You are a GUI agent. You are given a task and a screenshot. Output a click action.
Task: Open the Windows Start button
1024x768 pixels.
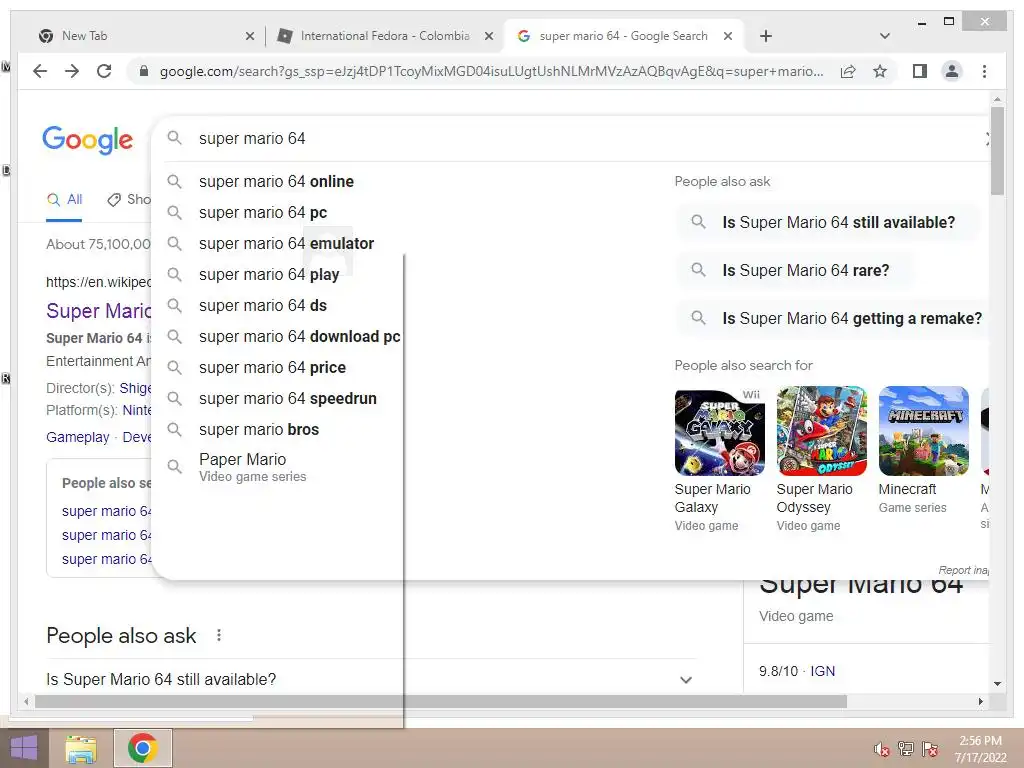point(24,748)
